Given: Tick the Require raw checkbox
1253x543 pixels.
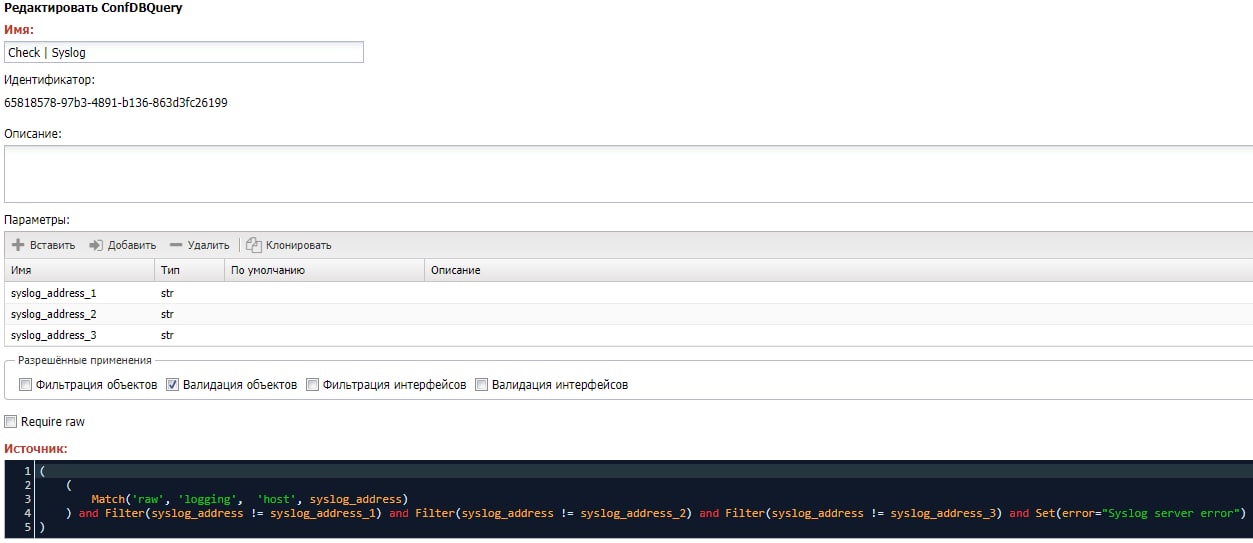Looking at the screenshot, I should 11,422.
